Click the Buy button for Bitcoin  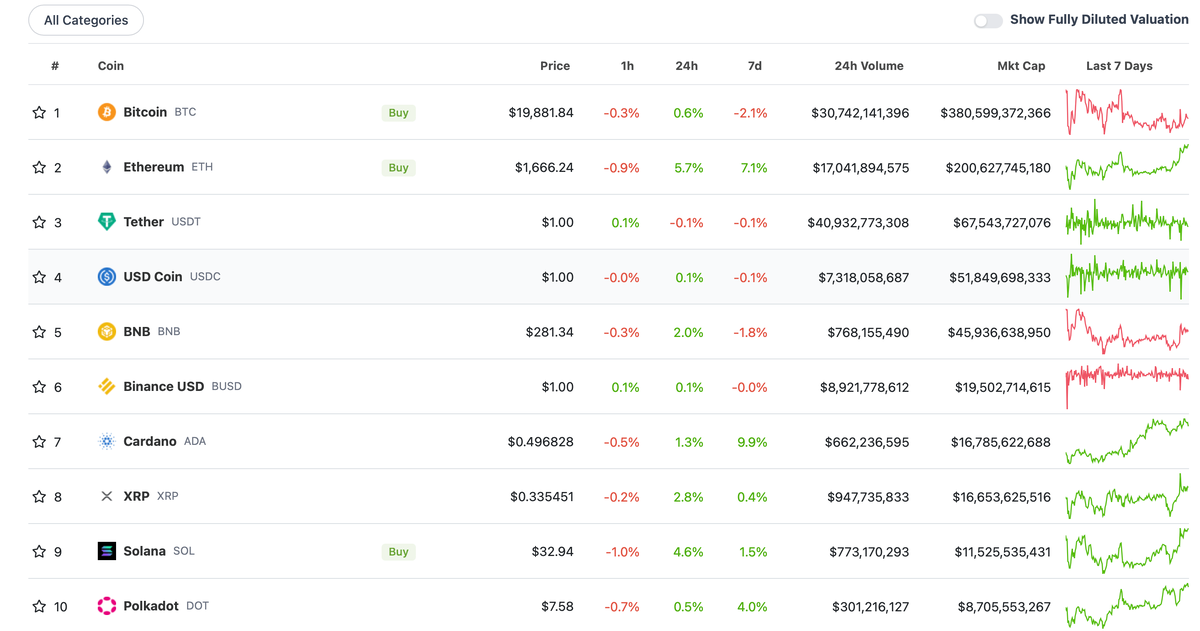(398, 113)
